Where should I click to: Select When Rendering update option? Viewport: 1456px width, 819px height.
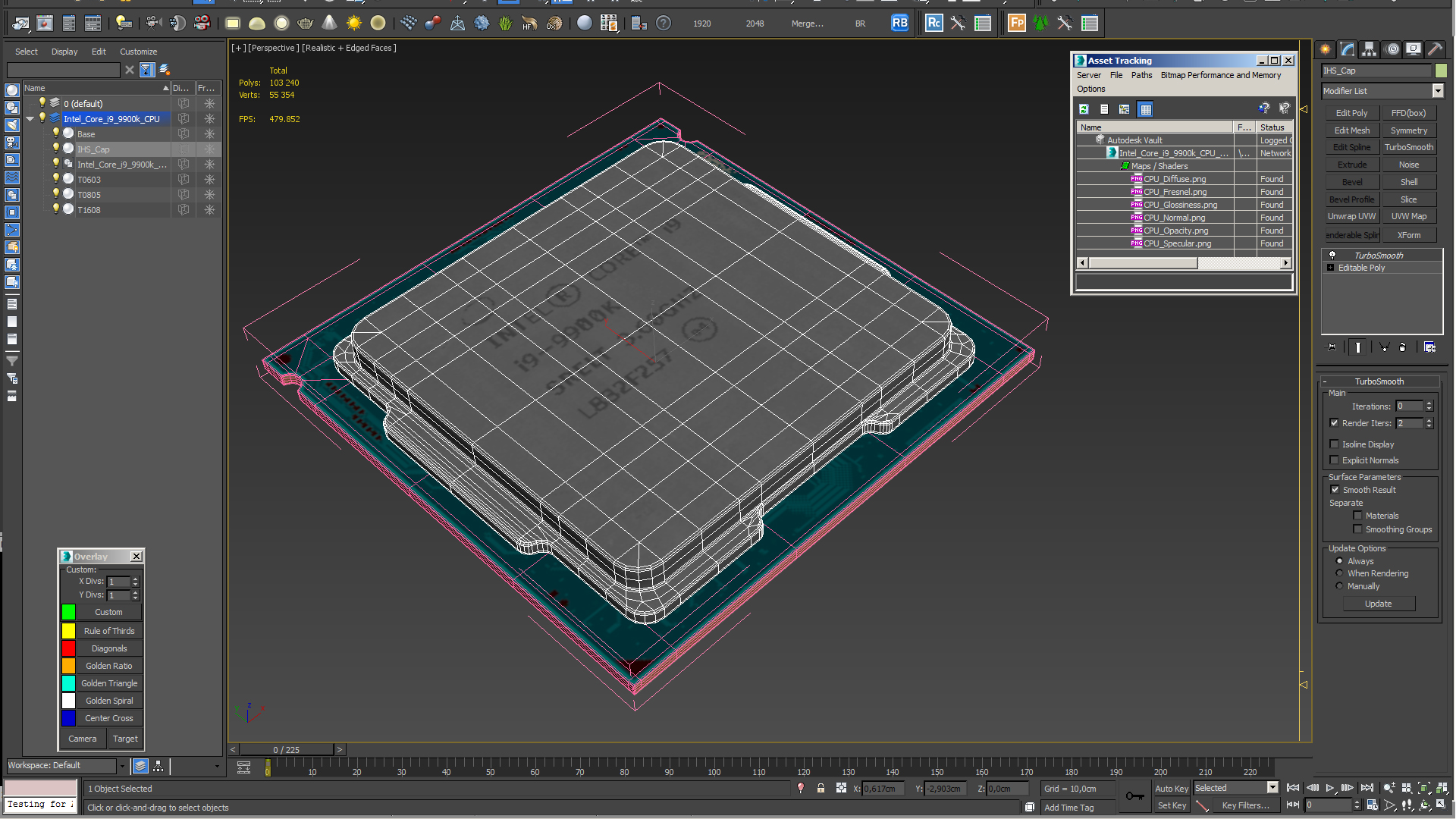pos(1339,573)
